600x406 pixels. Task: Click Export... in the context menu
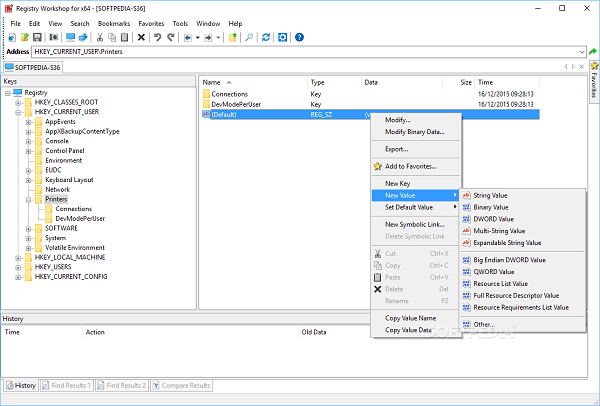pos(397,149)
